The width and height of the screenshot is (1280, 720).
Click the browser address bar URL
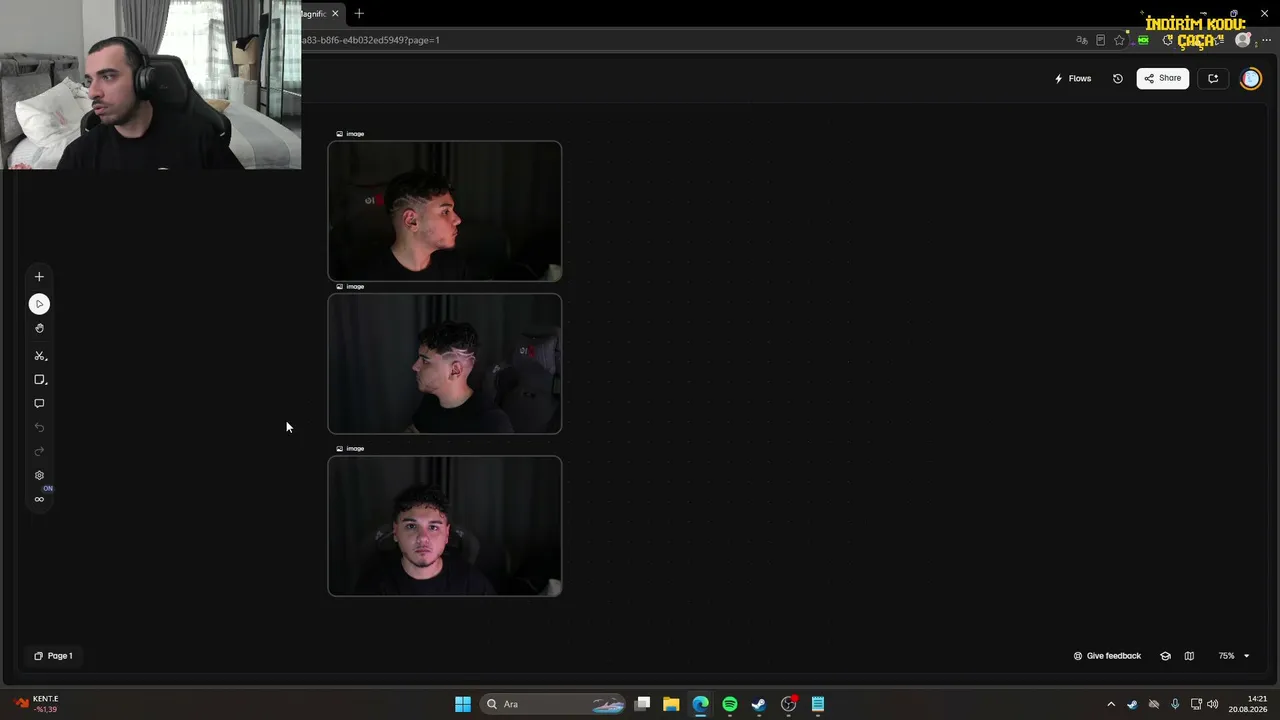pyautogui.click(x=370, y=40)
